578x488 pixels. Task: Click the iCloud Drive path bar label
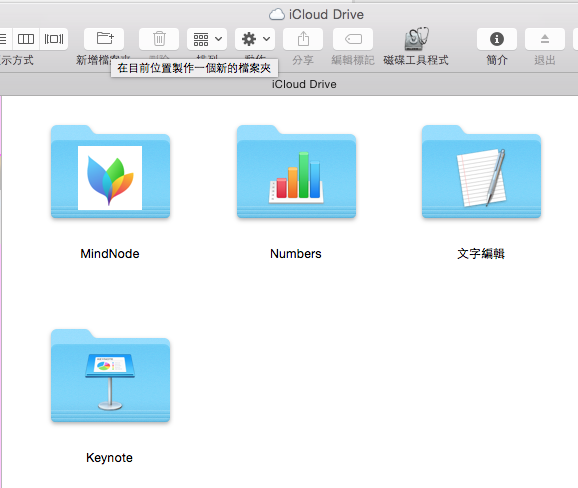click(304, 84)
